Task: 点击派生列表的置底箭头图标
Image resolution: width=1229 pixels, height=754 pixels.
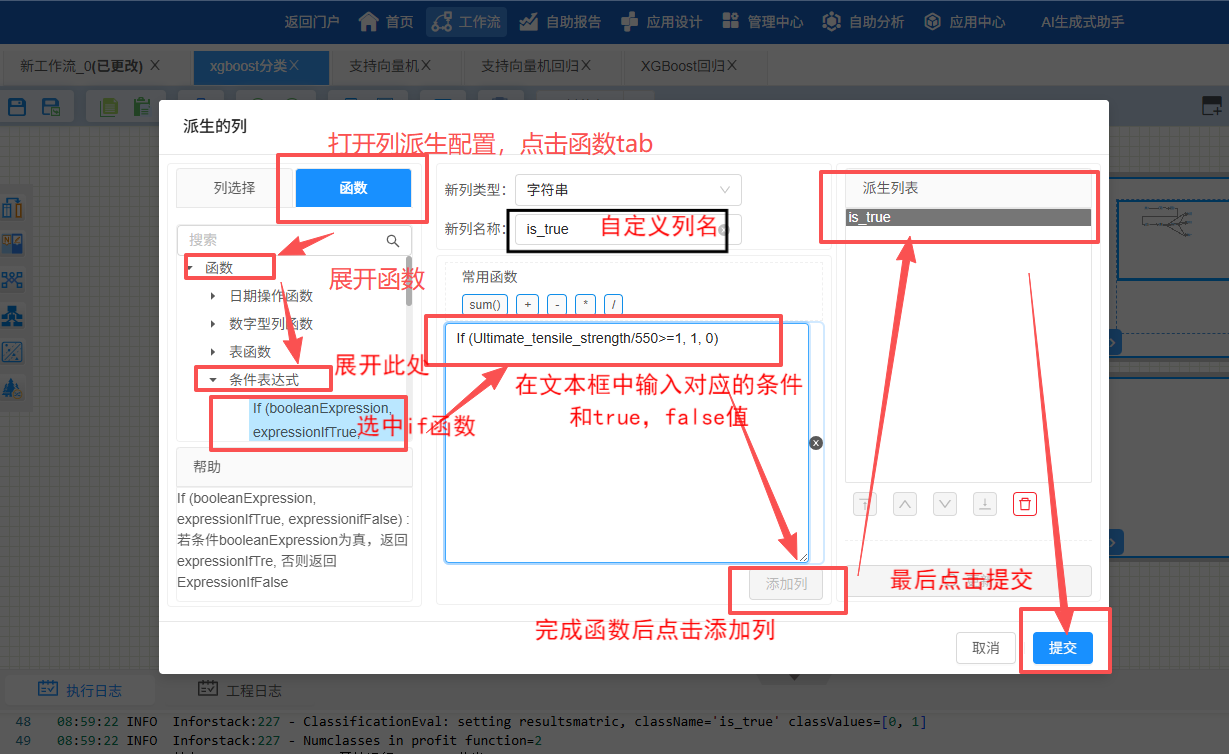Action: (x=984, y=503)
